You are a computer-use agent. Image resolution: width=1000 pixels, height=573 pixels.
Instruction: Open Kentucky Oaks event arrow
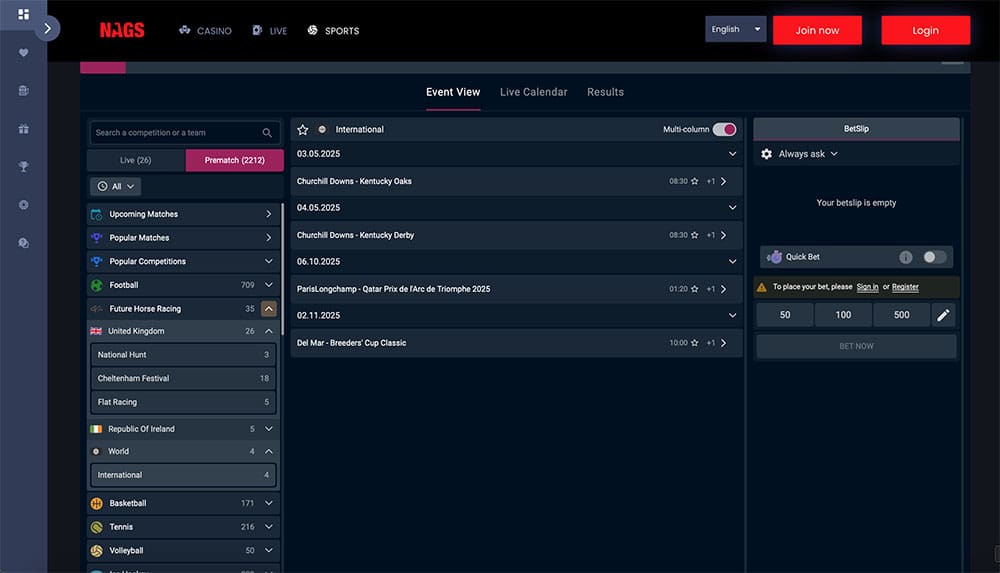click(724, 181)
